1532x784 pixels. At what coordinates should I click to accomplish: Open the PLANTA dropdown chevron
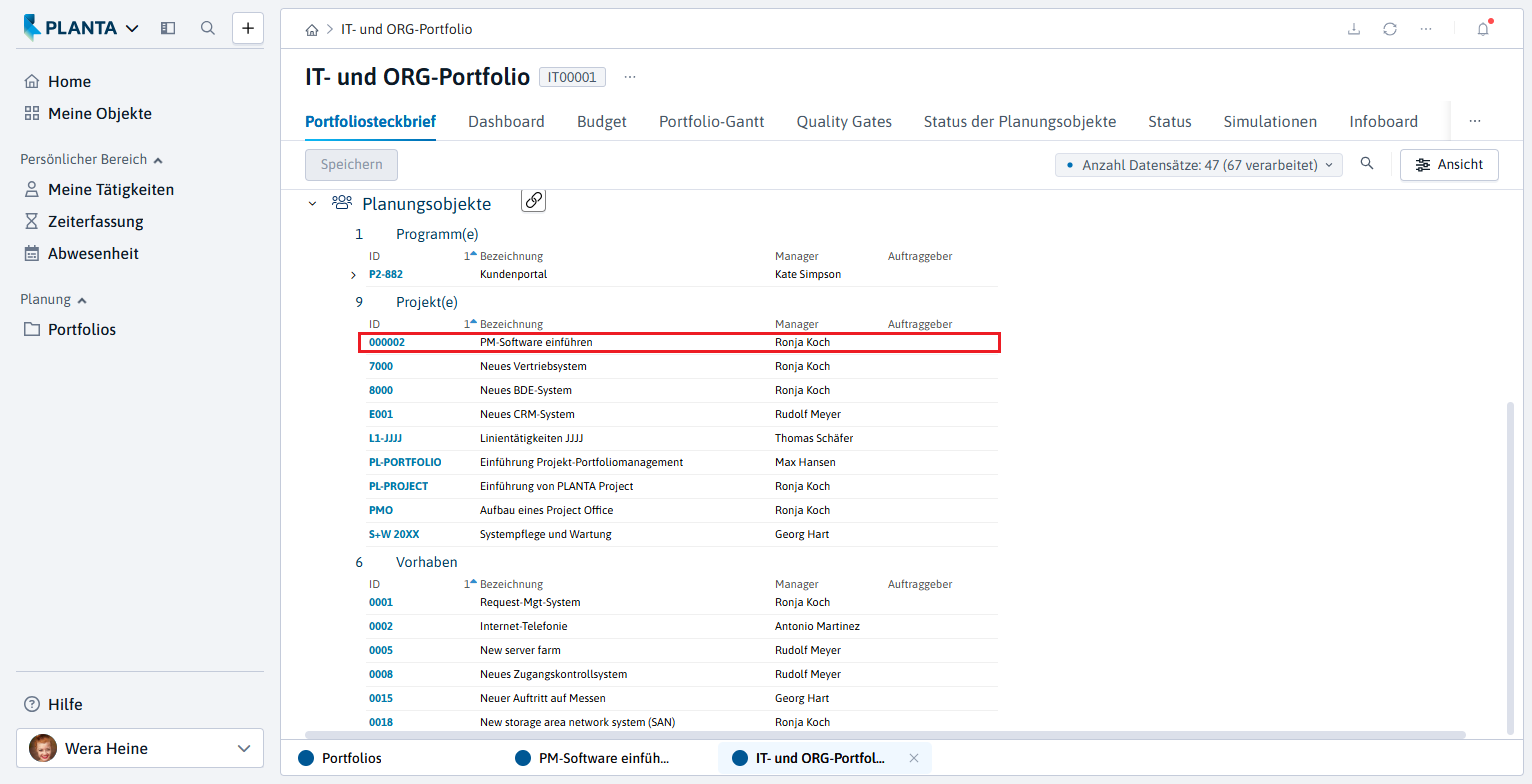click(133, 29)
